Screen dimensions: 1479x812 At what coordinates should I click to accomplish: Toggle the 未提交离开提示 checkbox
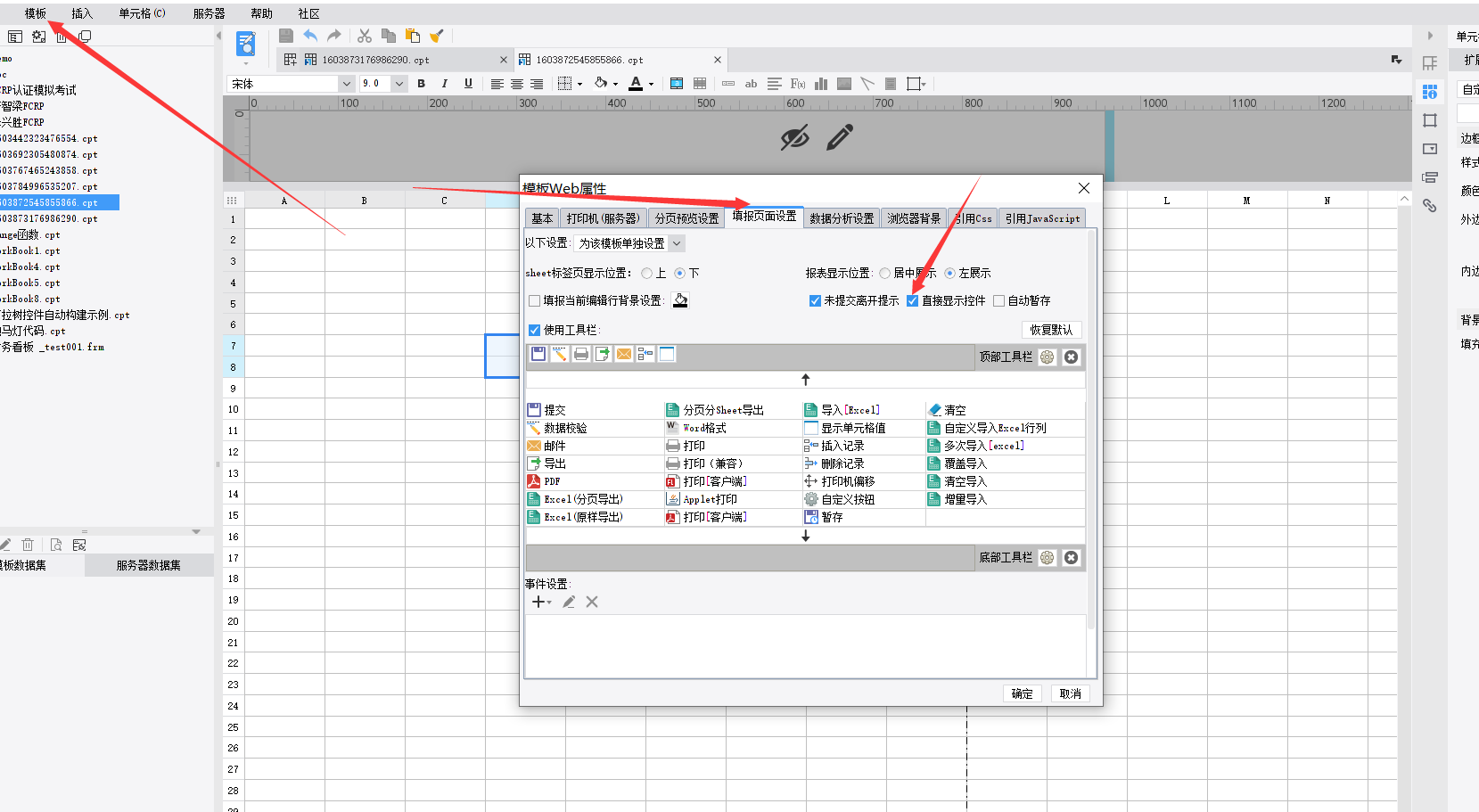815,301
